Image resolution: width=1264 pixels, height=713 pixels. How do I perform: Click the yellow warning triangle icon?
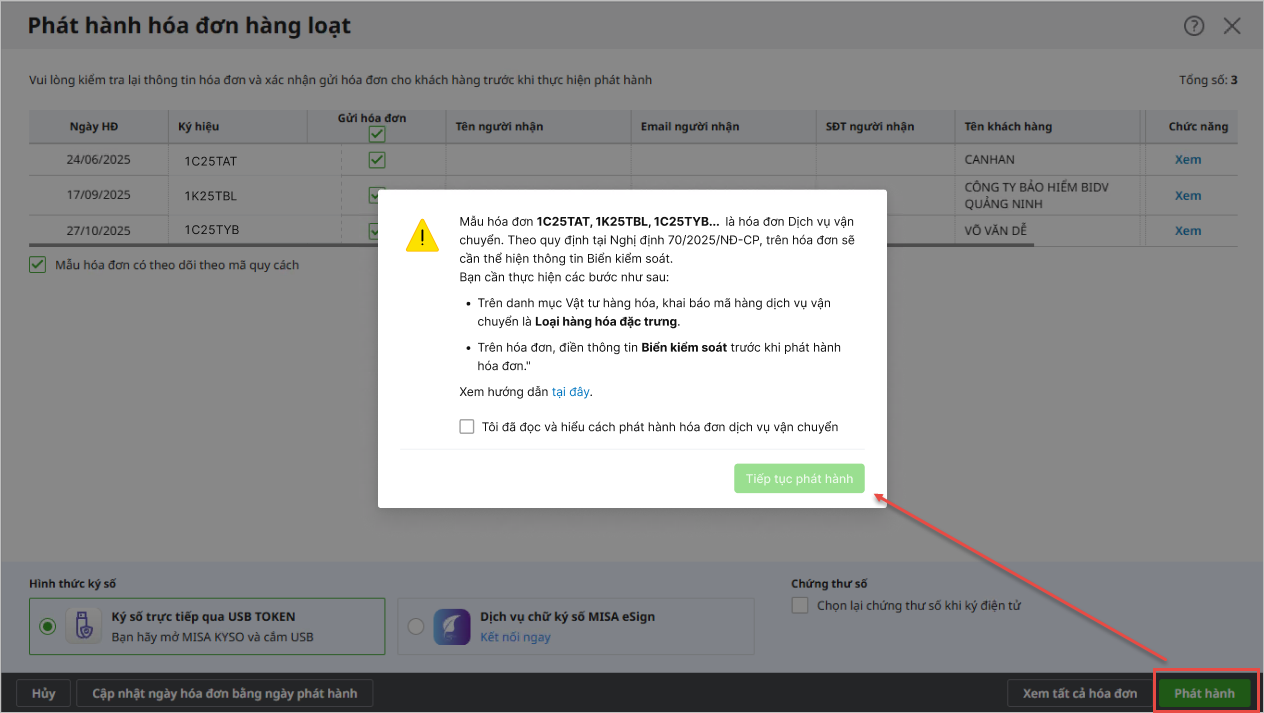coord(422,235)
